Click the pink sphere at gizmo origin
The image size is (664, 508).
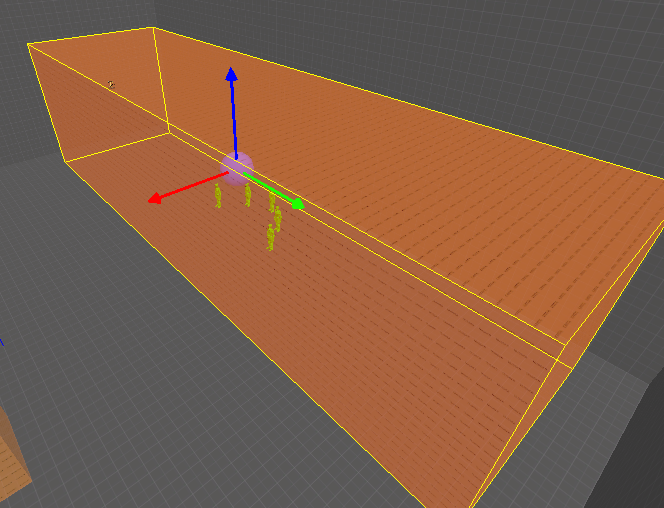coord(236,168)
